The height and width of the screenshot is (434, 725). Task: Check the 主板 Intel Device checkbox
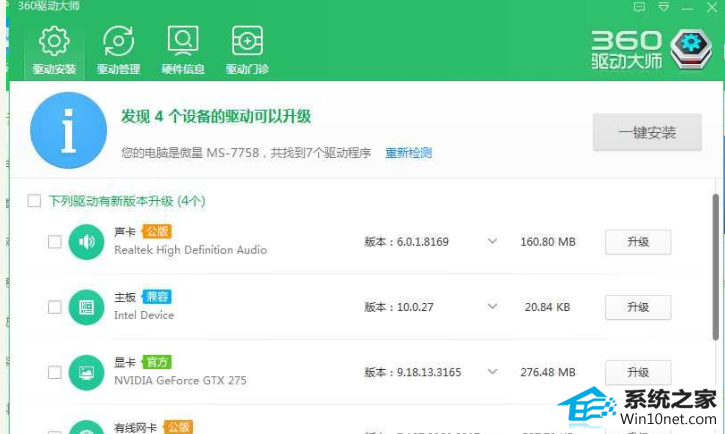coord(55,307)
